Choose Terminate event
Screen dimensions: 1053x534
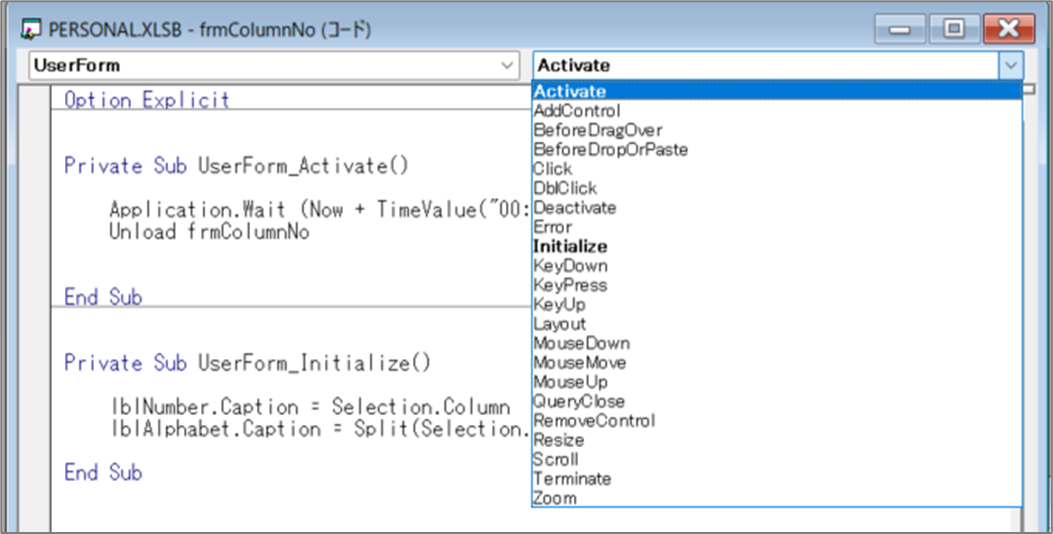(777, 479)
